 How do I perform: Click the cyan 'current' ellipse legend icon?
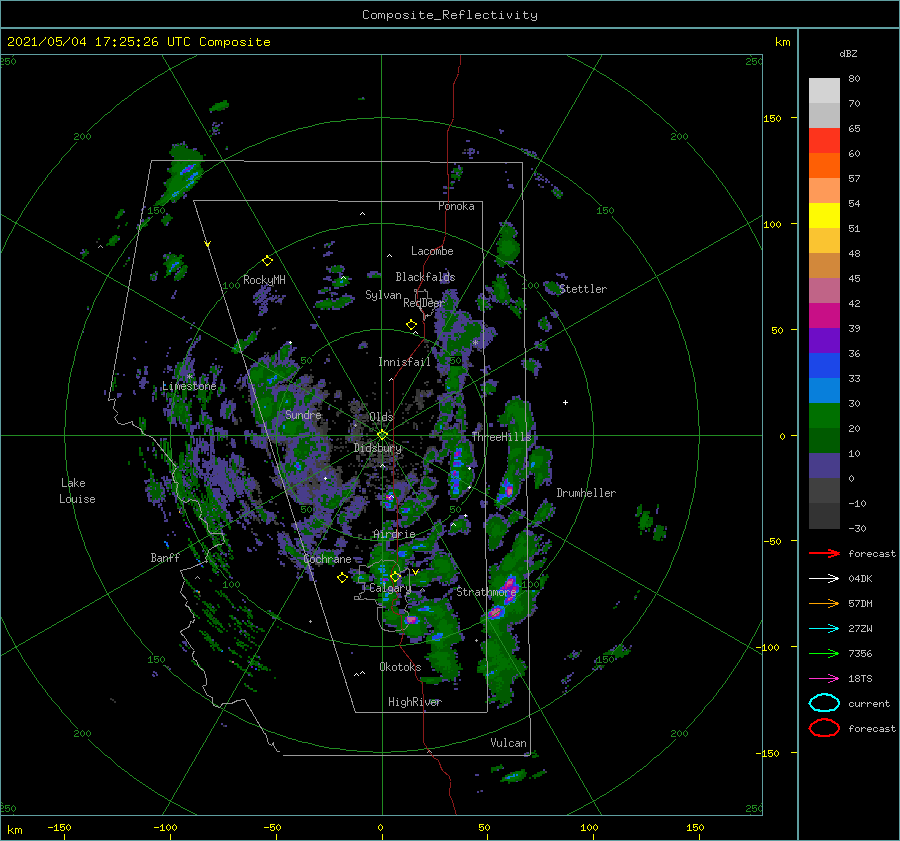[824, 703]
